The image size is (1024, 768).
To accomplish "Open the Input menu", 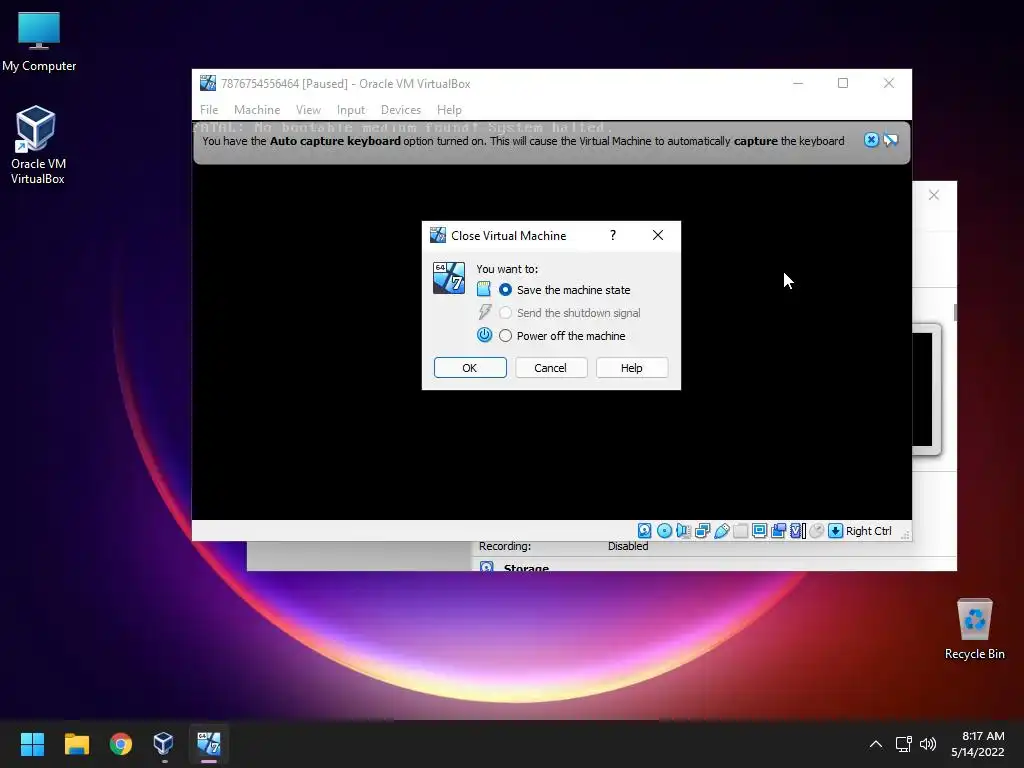I will (351, 110).
